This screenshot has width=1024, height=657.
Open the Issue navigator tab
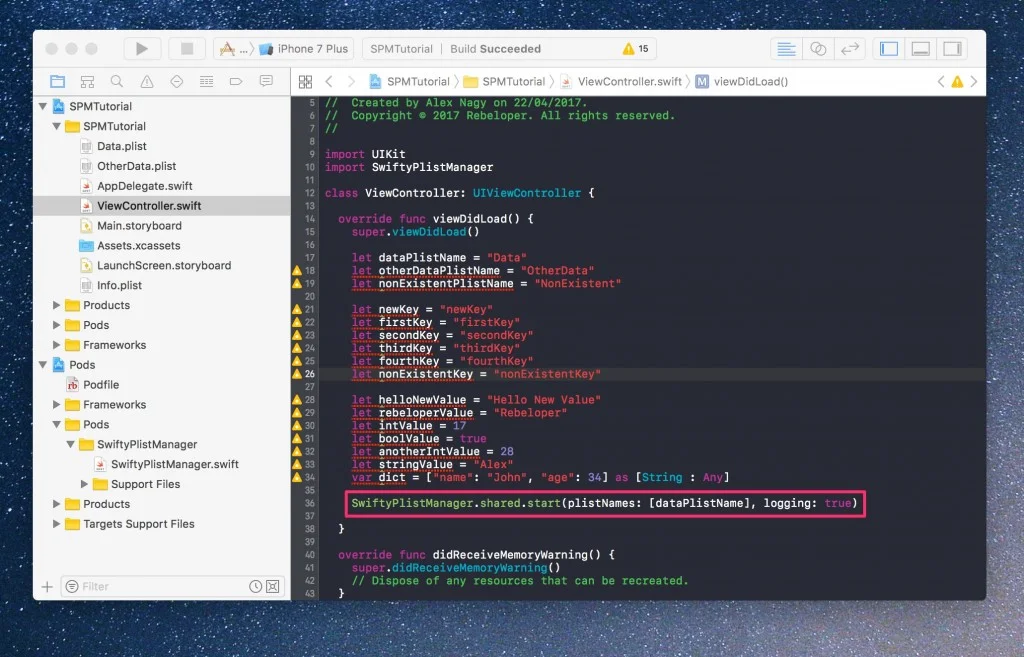click(147, 82)
